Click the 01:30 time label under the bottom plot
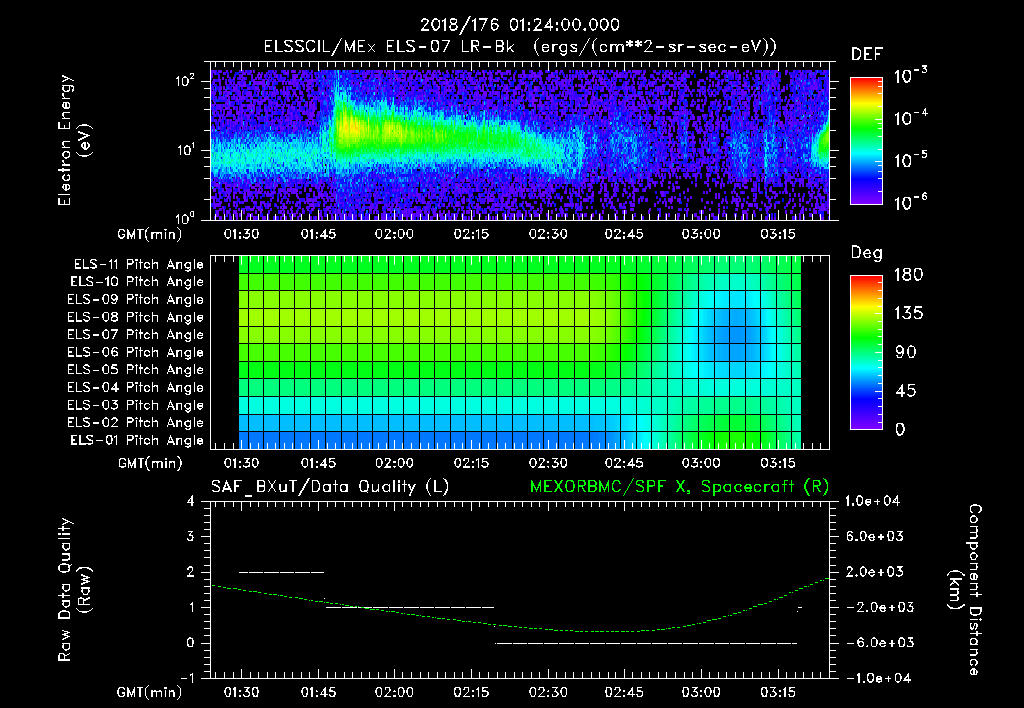The image size is (1024, 708). [x=241, y=692]
